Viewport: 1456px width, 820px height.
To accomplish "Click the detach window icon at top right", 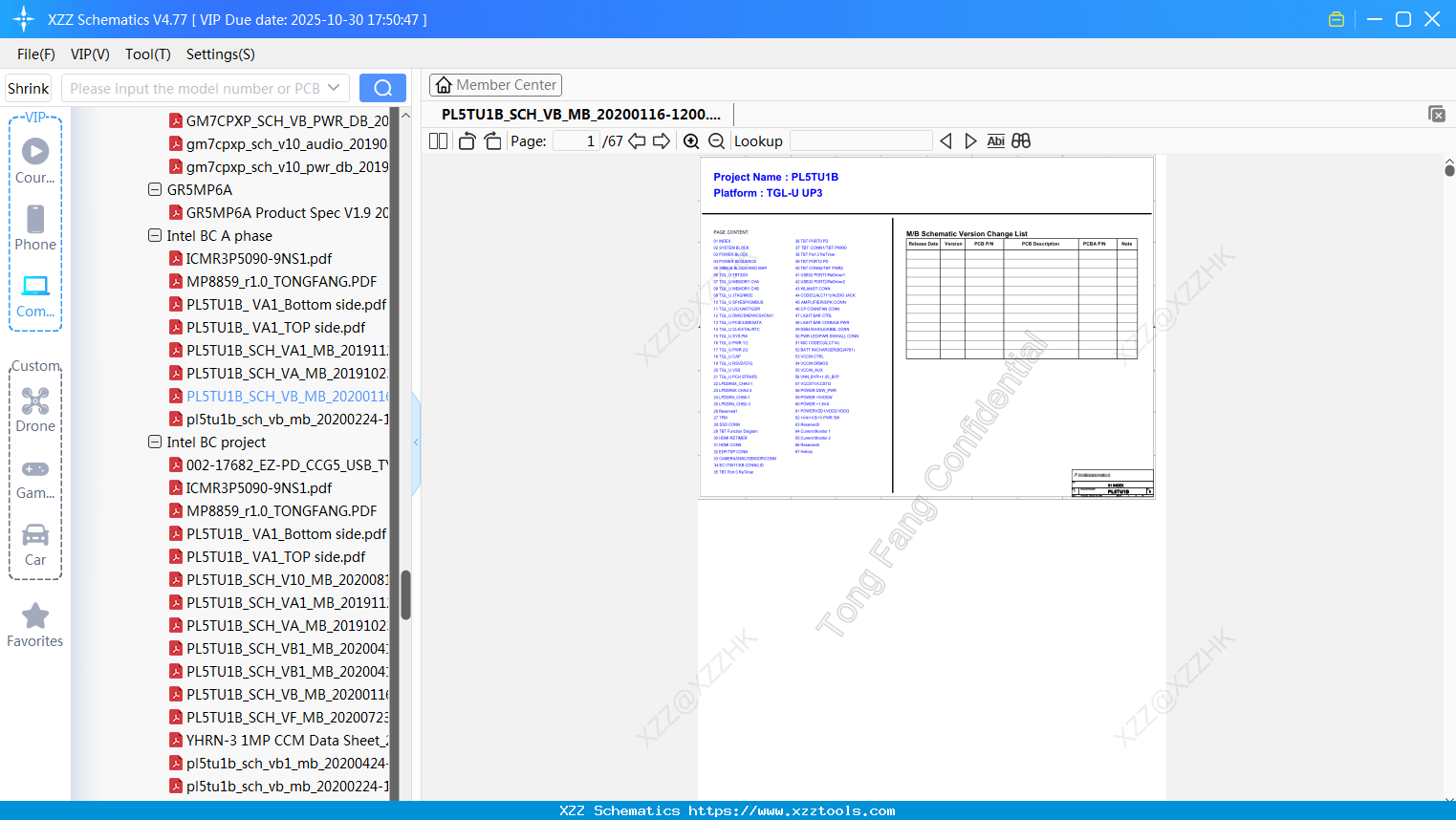I will click(1437, 114).
